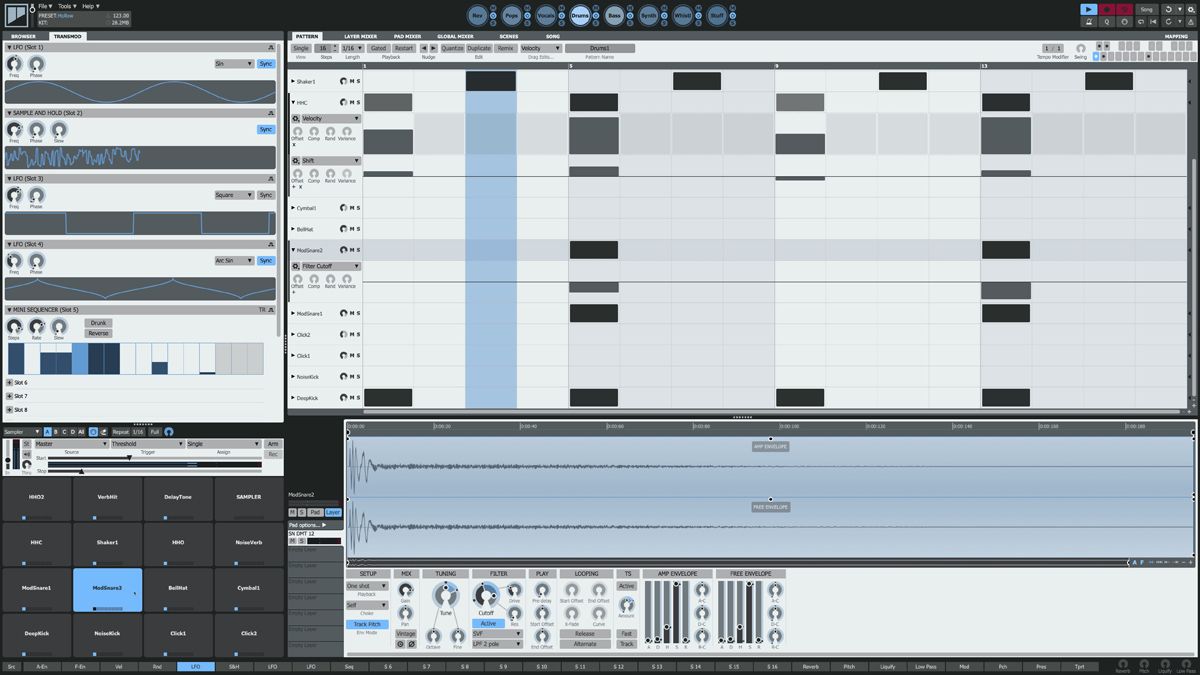This screenshot has width=1200, height=675.
Task: Enable Track Pitch in the Setup section
Action: pyautogui.click(x=370, y=623)
